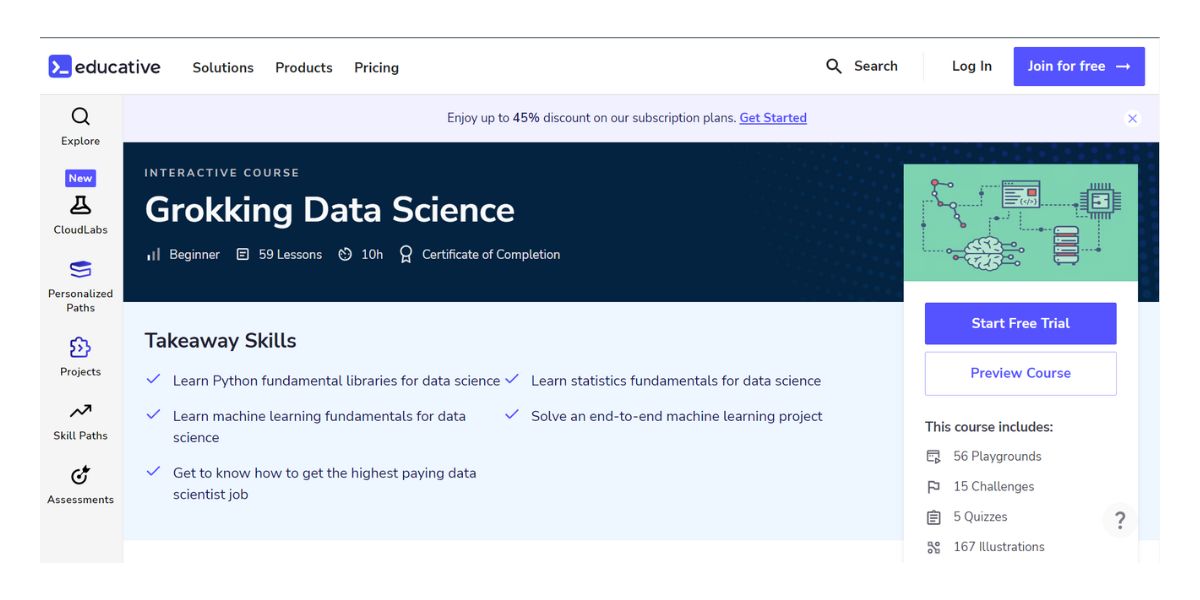Image resolution: width=1200 pixels, height=600 pixels.
Task: Click the Illustrations icon
Action: 934,547
